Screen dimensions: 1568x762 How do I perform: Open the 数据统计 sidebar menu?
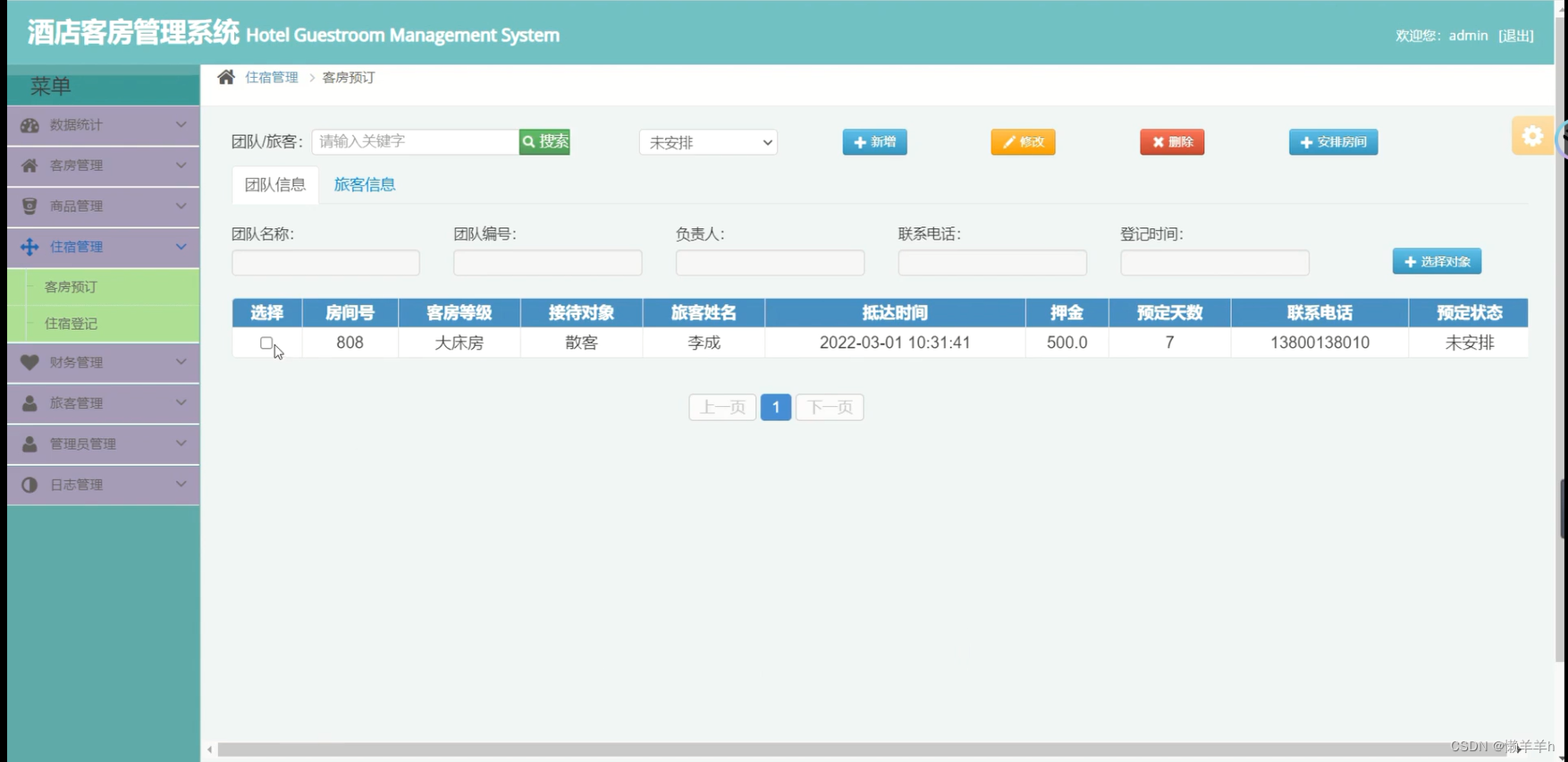pos(103,125)
